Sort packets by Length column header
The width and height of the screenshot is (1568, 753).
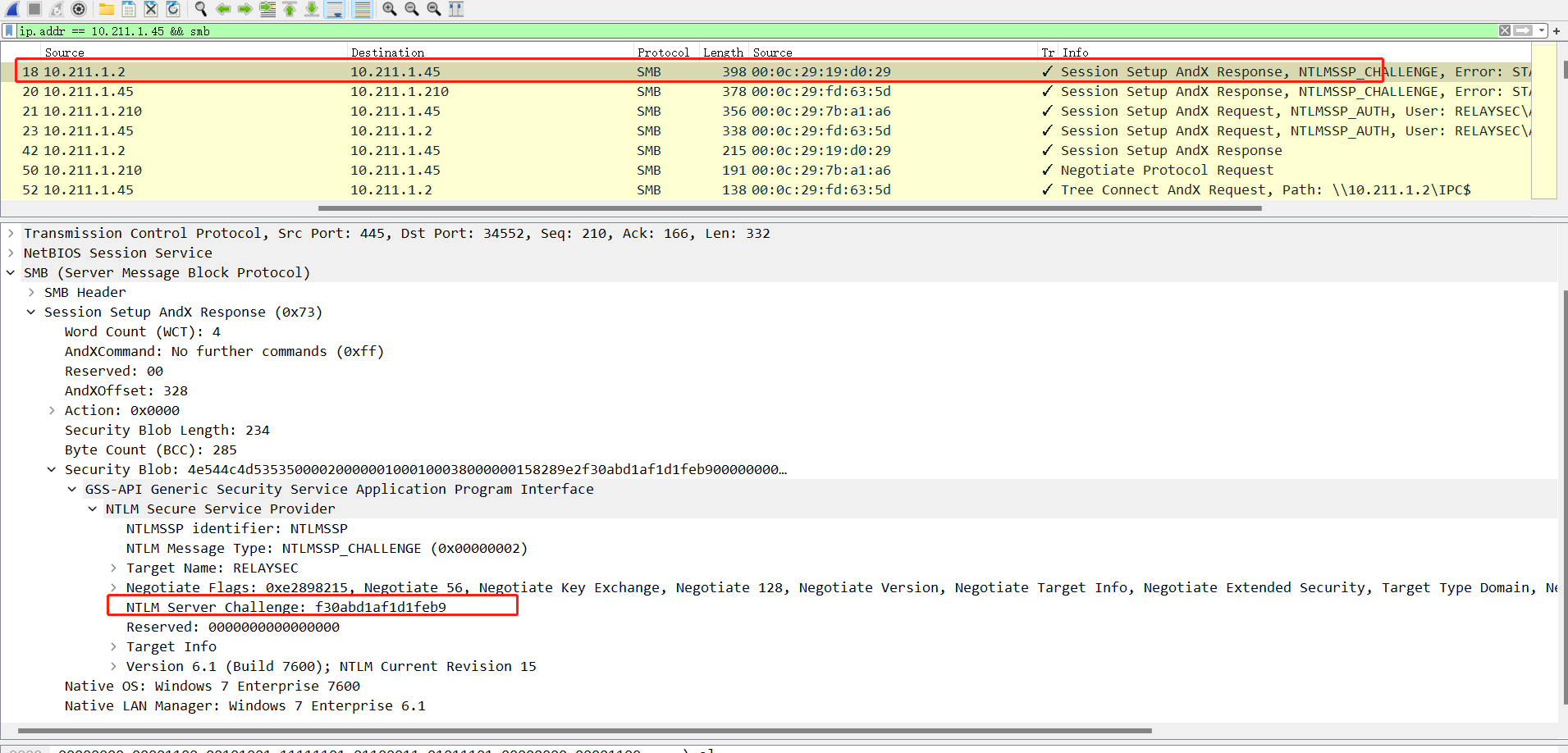[723, 52]
